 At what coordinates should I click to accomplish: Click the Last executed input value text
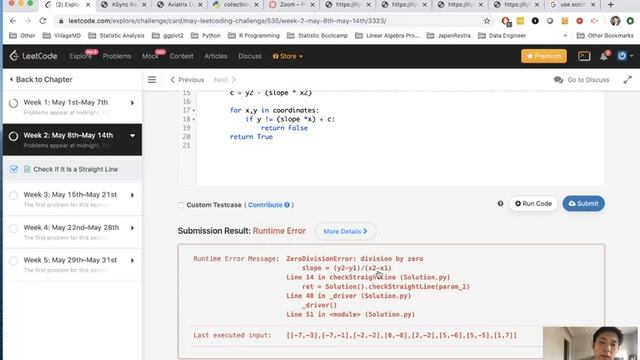coord(401,336)
